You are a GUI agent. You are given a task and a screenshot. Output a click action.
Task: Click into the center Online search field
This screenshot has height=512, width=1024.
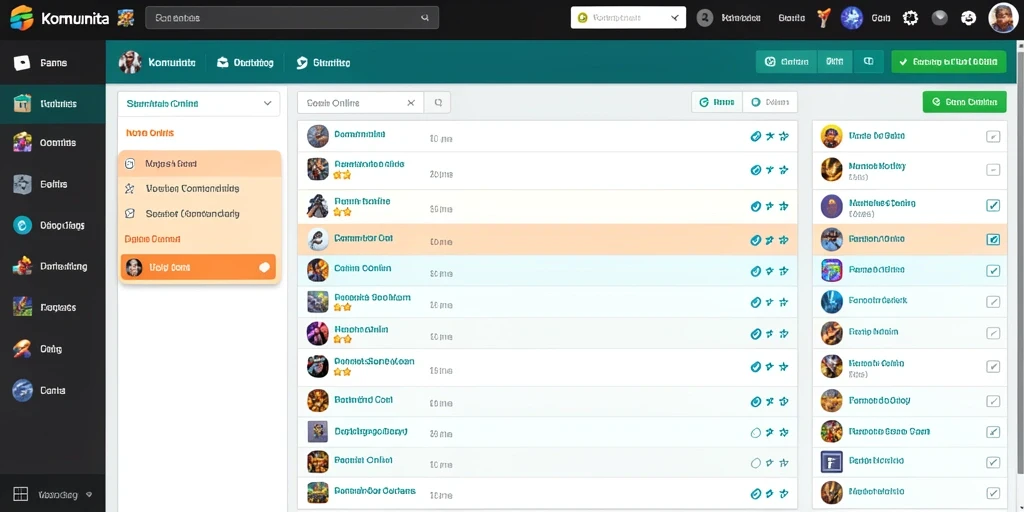[x=360, y=103]
